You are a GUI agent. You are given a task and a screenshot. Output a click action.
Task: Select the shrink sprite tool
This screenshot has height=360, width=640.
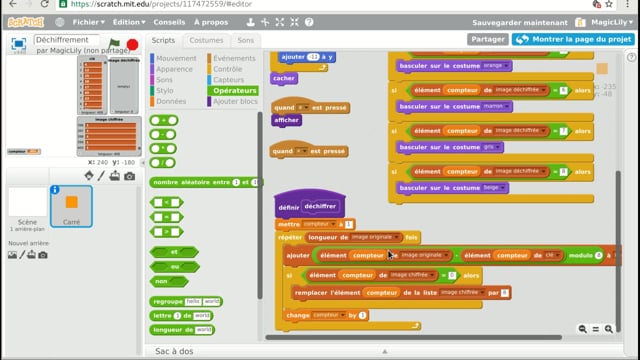pos(294,22)
